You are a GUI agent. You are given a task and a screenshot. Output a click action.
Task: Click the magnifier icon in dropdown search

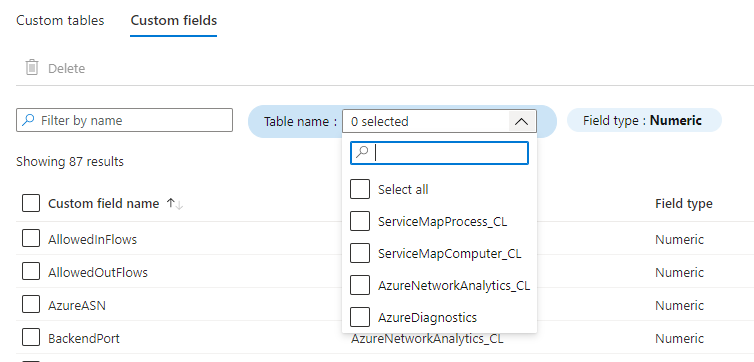[x=362, y=152]
